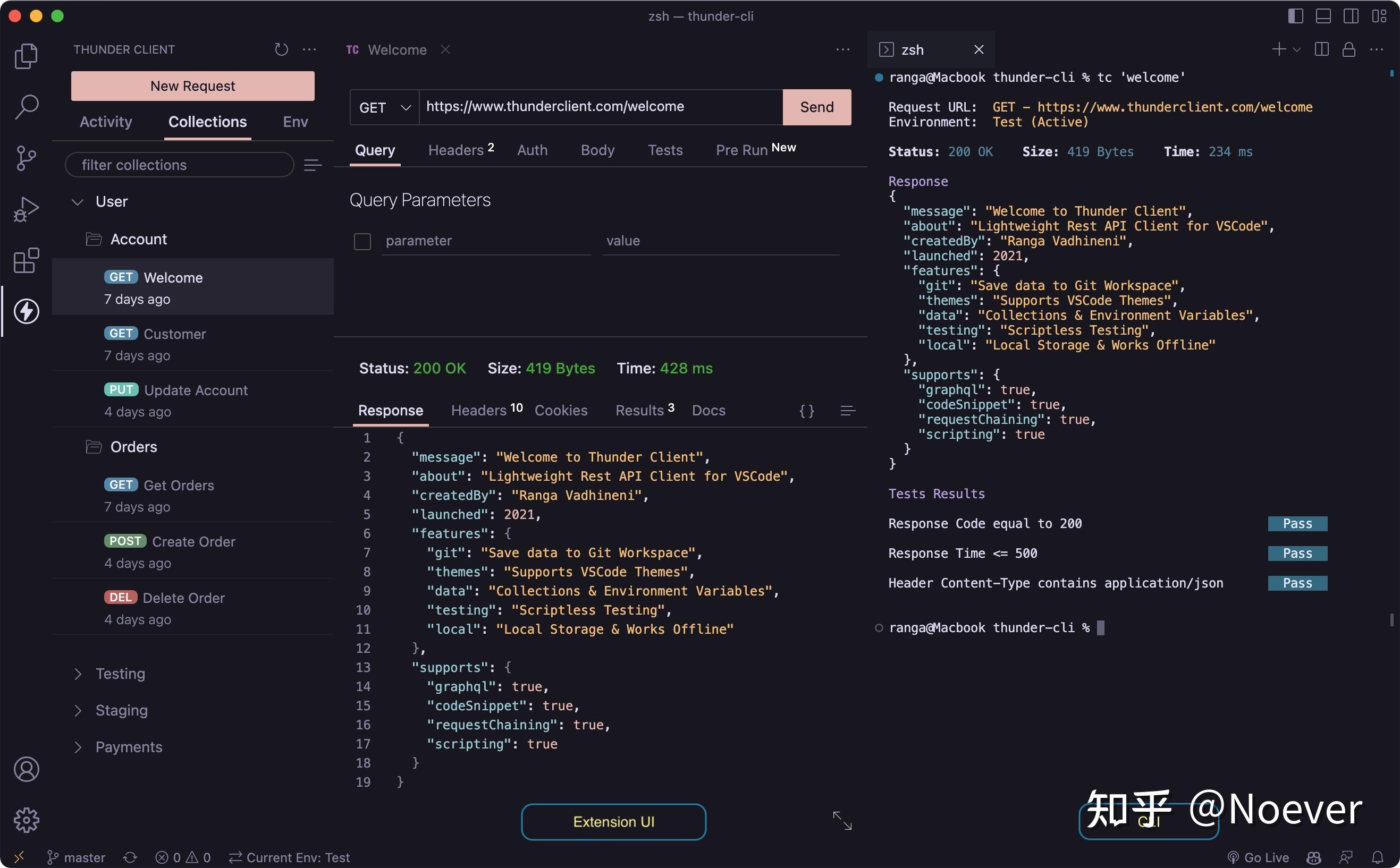
Task: Collapse the User collection tree
Action: pos(78,201)
